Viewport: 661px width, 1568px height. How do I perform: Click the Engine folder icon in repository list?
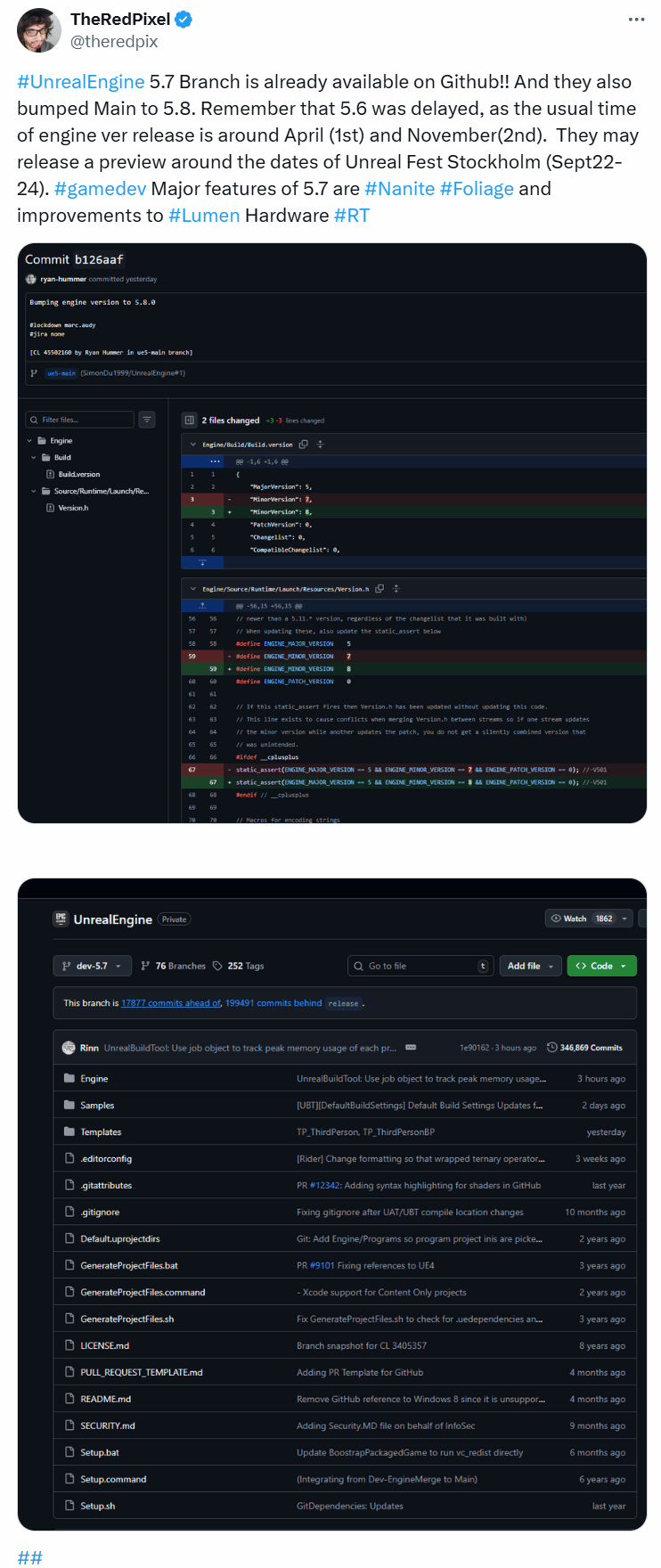click(69, 1078)
